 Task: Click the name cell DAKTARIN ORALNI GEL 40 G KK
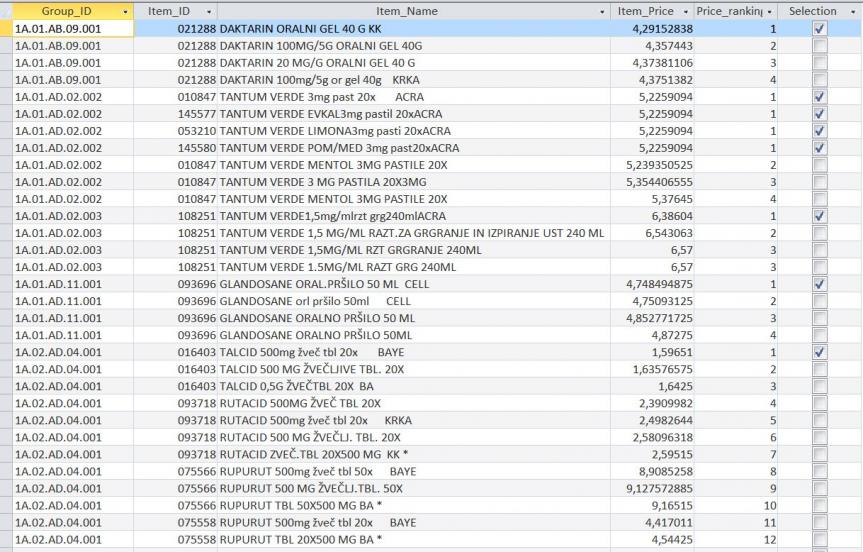414,29
